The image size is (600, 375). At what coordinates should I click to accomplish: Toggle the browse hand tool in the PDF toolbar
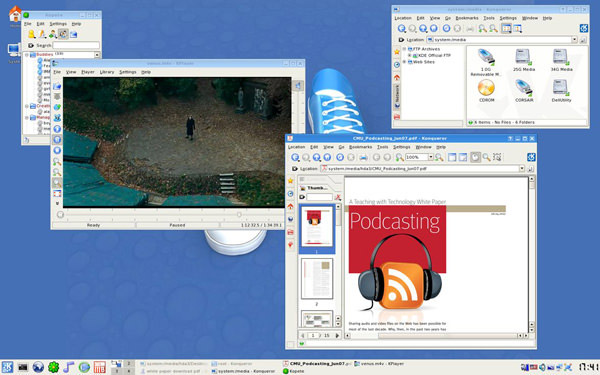(x=475, y=157)
